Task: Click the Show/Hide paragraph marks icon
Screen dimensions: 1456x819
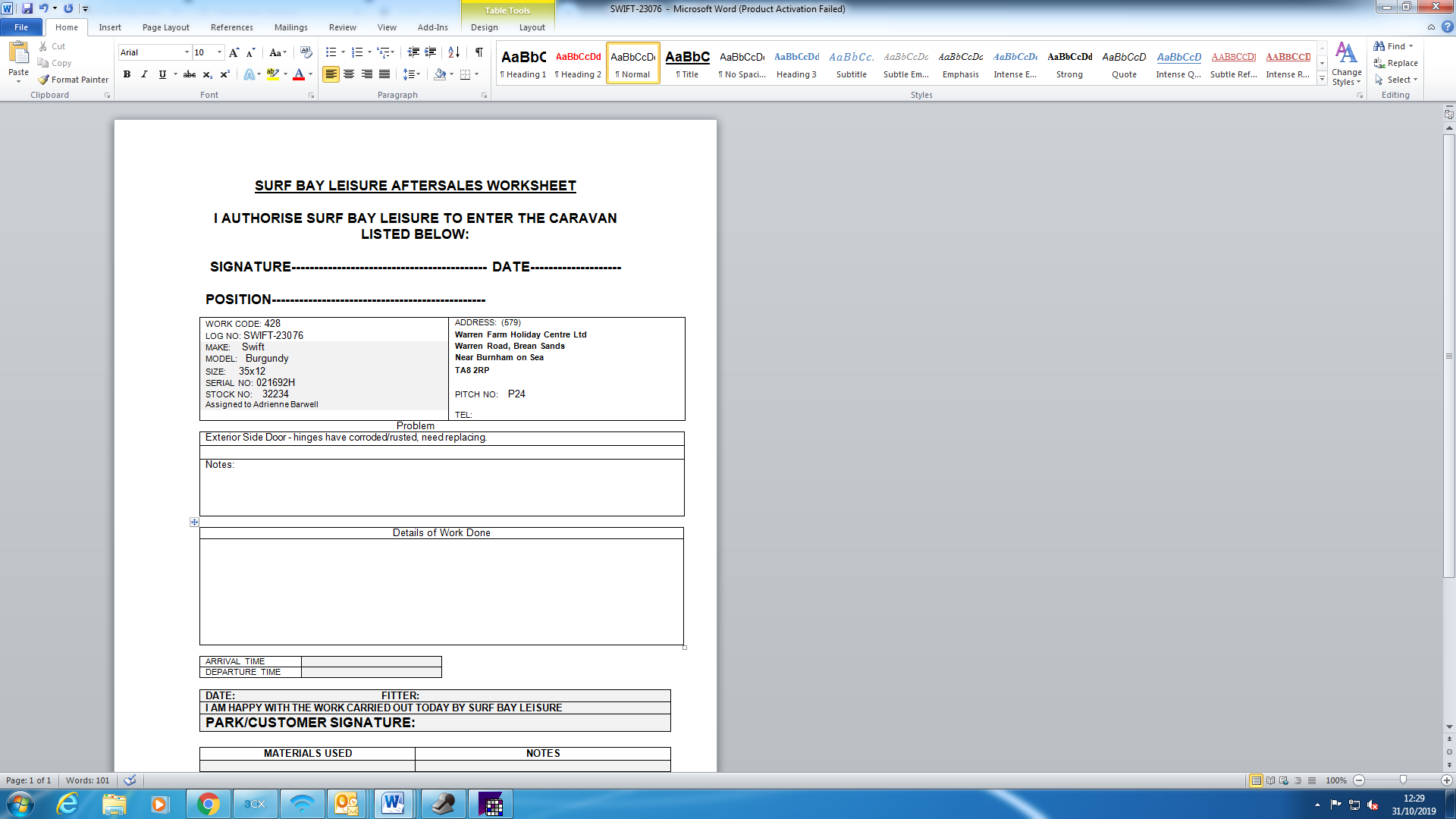Action: click(x=479, y=52)
